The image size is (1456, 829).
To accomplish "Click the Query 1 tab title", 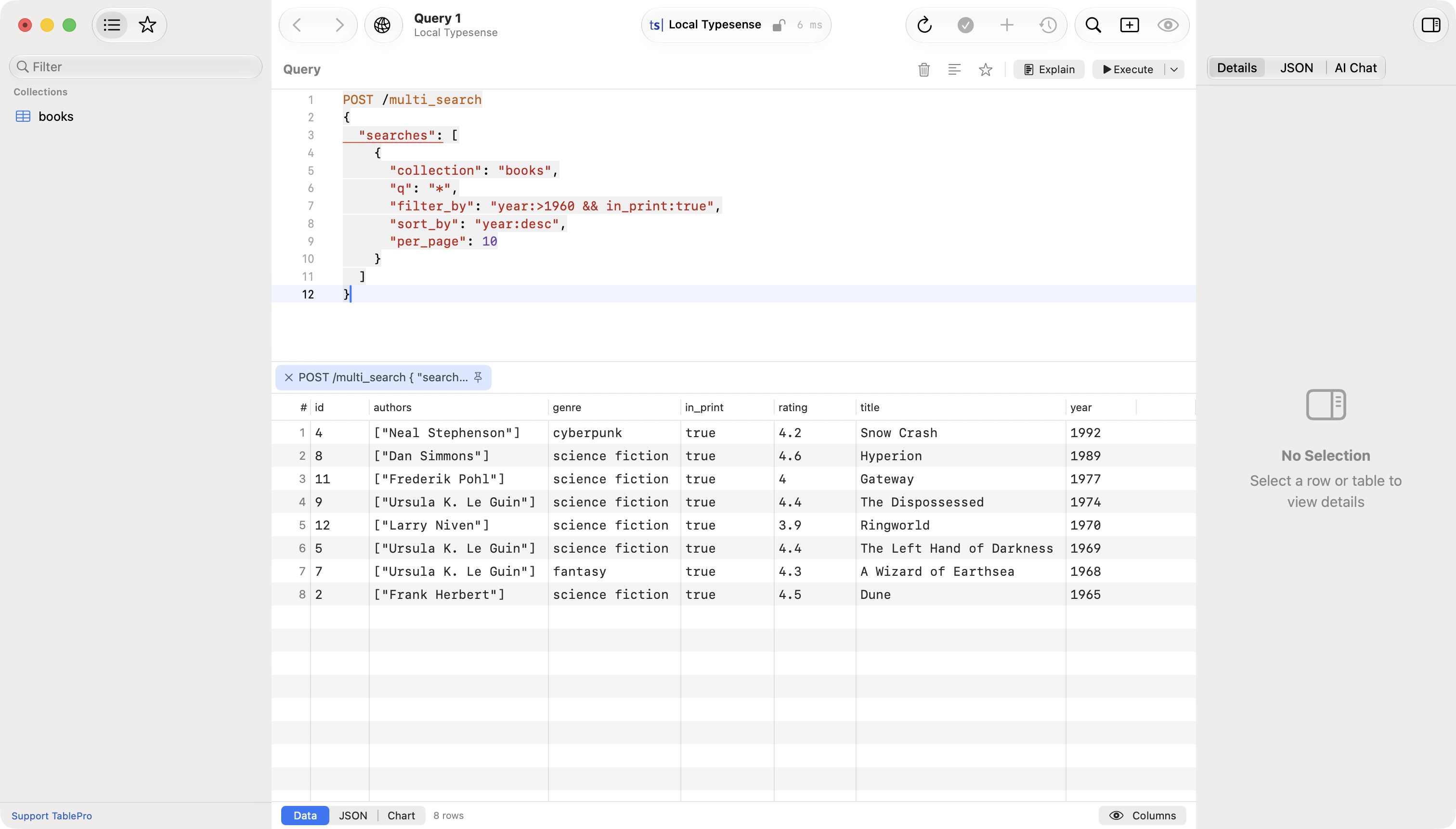I will pyautogui.click(x=437, y=18).
